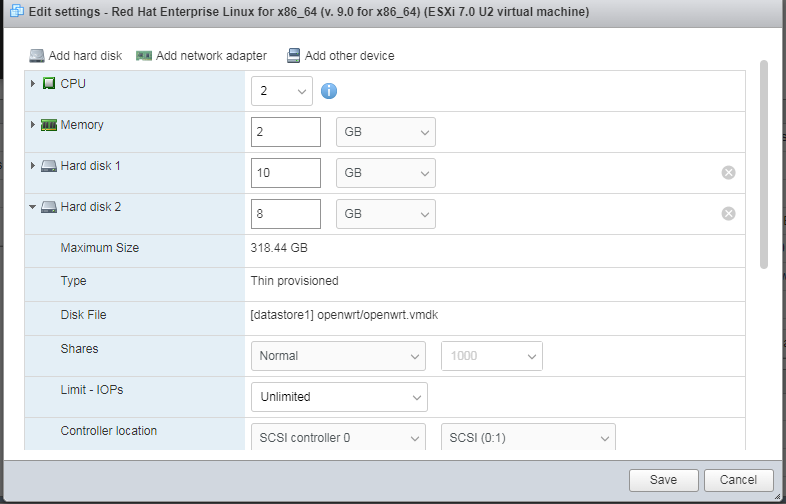786x504 pixels.
Task: Open the Shares value 1000 dropdown
Action: click(492, 356)
